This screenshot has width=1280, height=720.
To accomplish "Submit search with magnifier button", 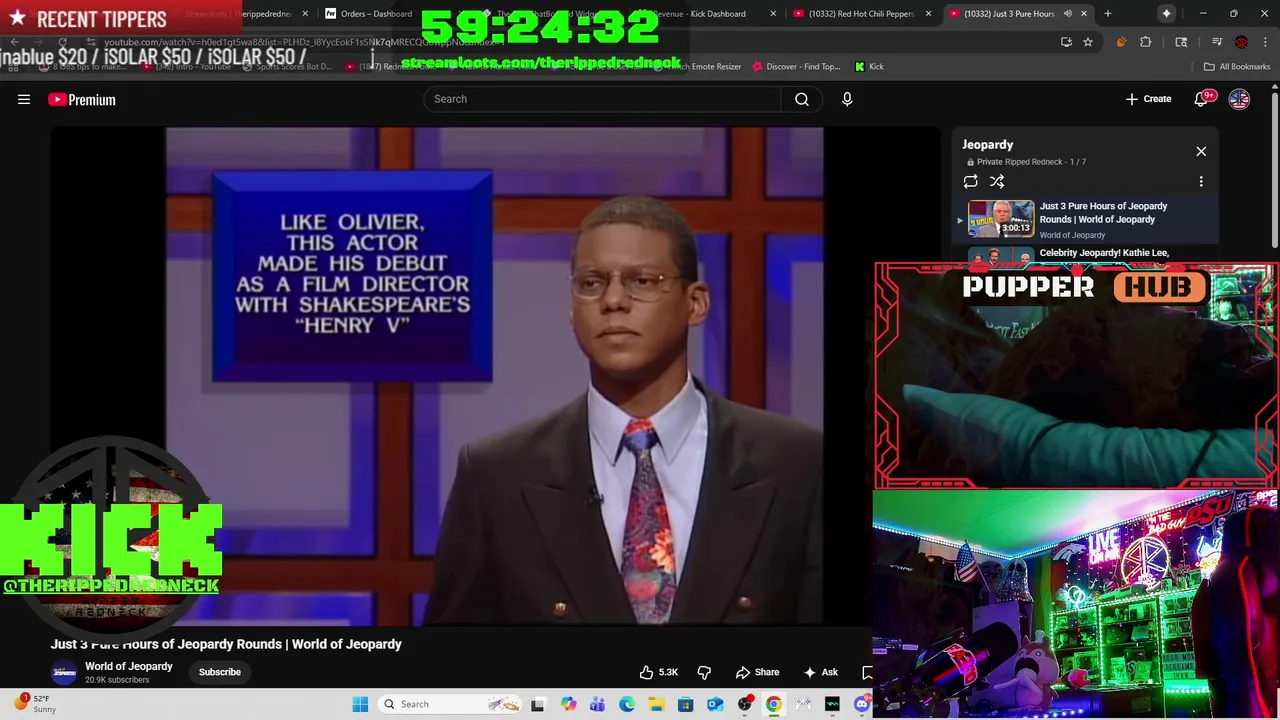I will [802, 99].
